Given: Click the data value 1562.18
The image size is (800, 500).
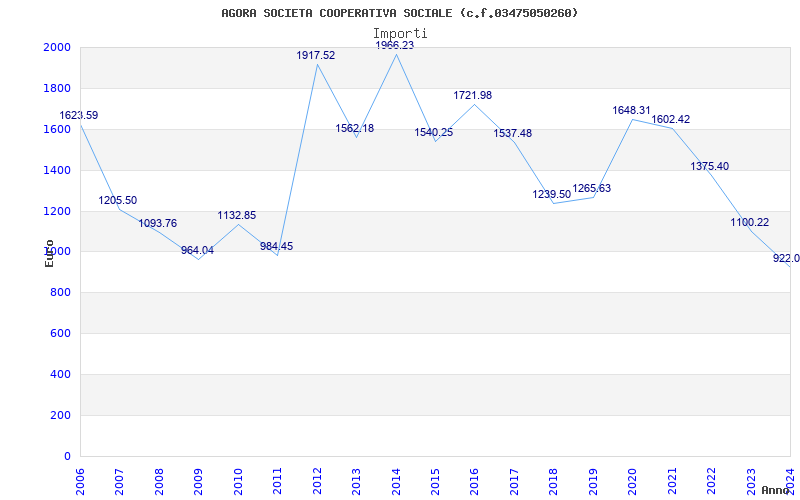Looking at the screenshot, I should 355,128.
